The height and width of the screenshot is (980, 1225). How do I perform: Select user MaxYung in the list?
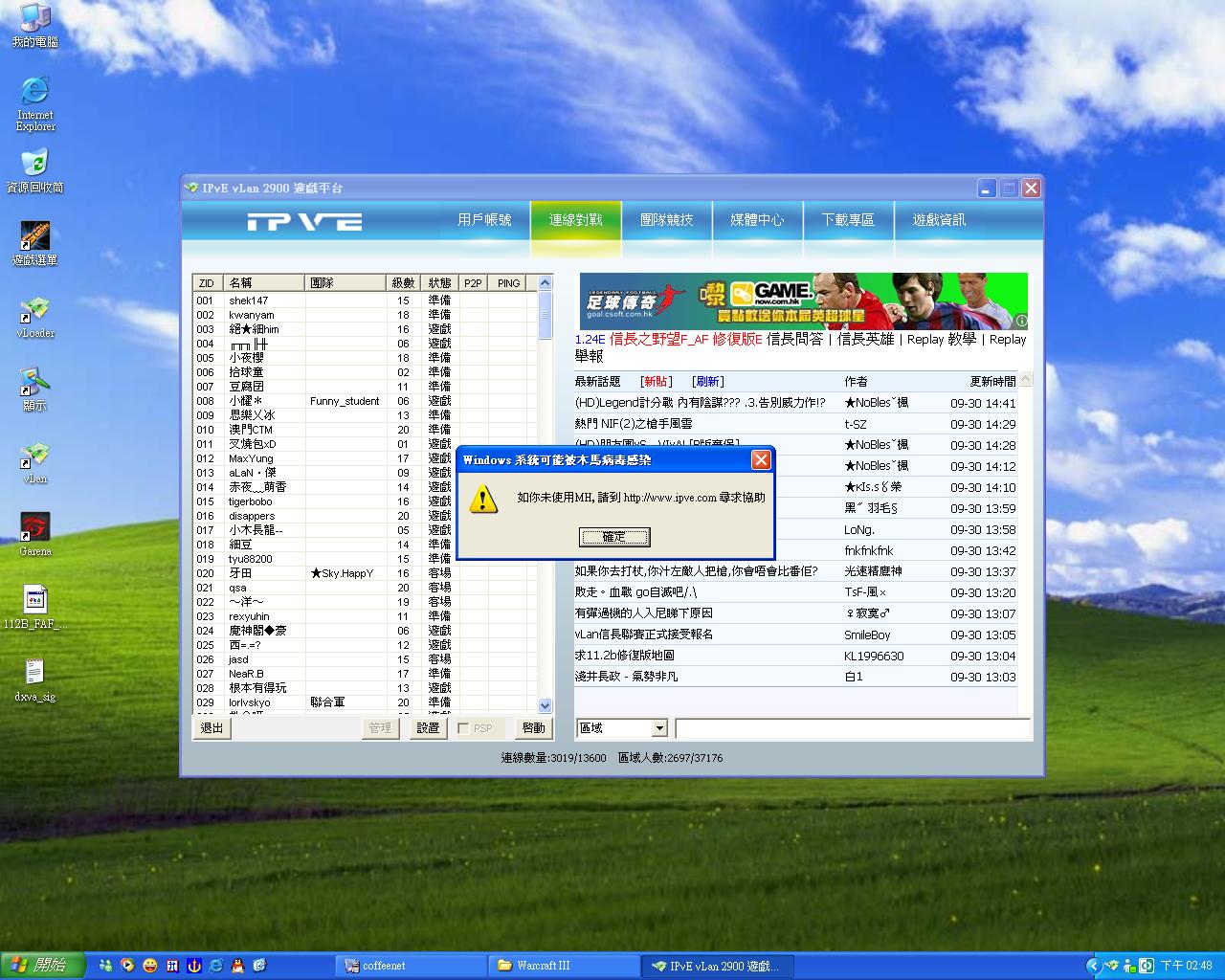[365, 458]
